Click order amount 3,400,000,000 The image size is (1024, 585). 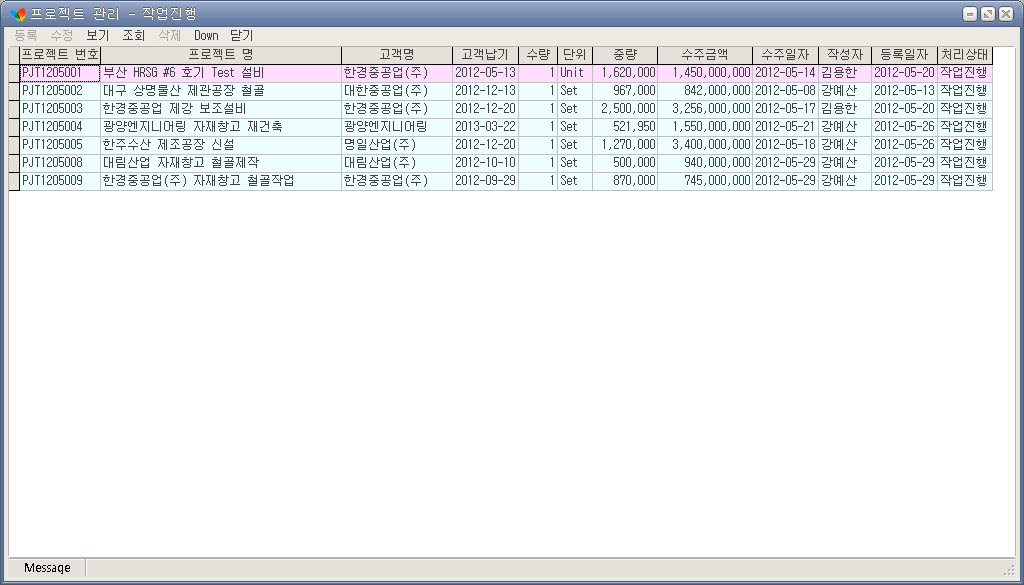click(x=705, y=144)
